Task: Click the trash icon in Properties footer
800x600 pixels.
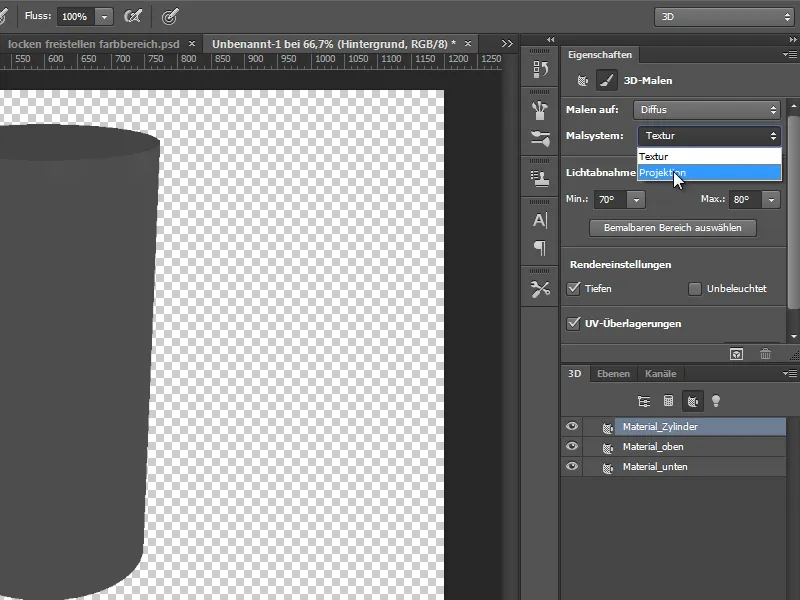Action: point(765,354)
